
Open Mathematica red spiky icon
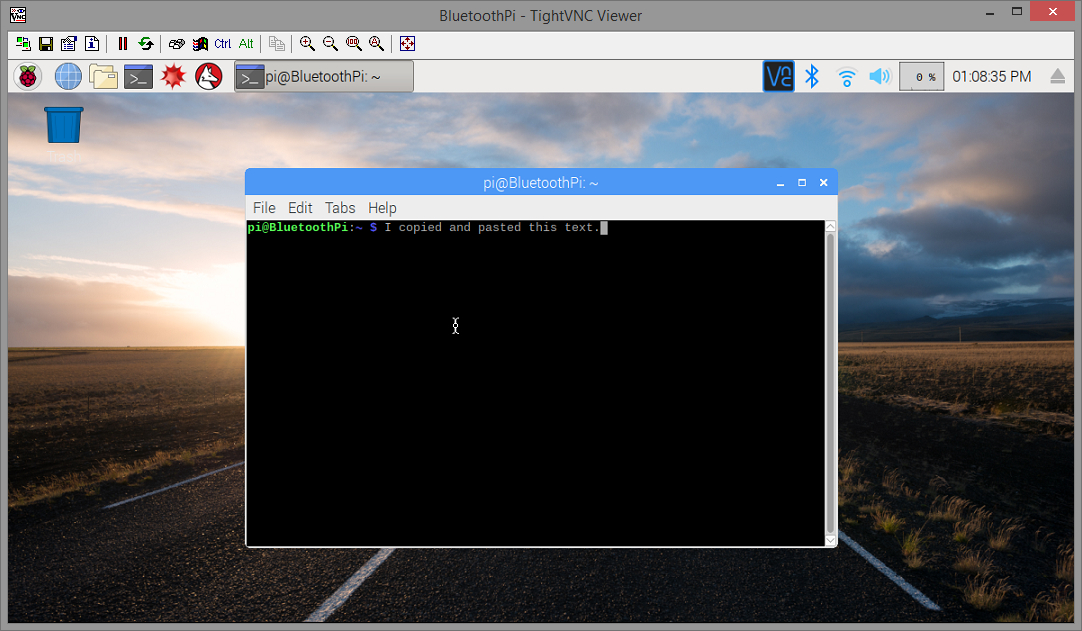coord(173,76)
